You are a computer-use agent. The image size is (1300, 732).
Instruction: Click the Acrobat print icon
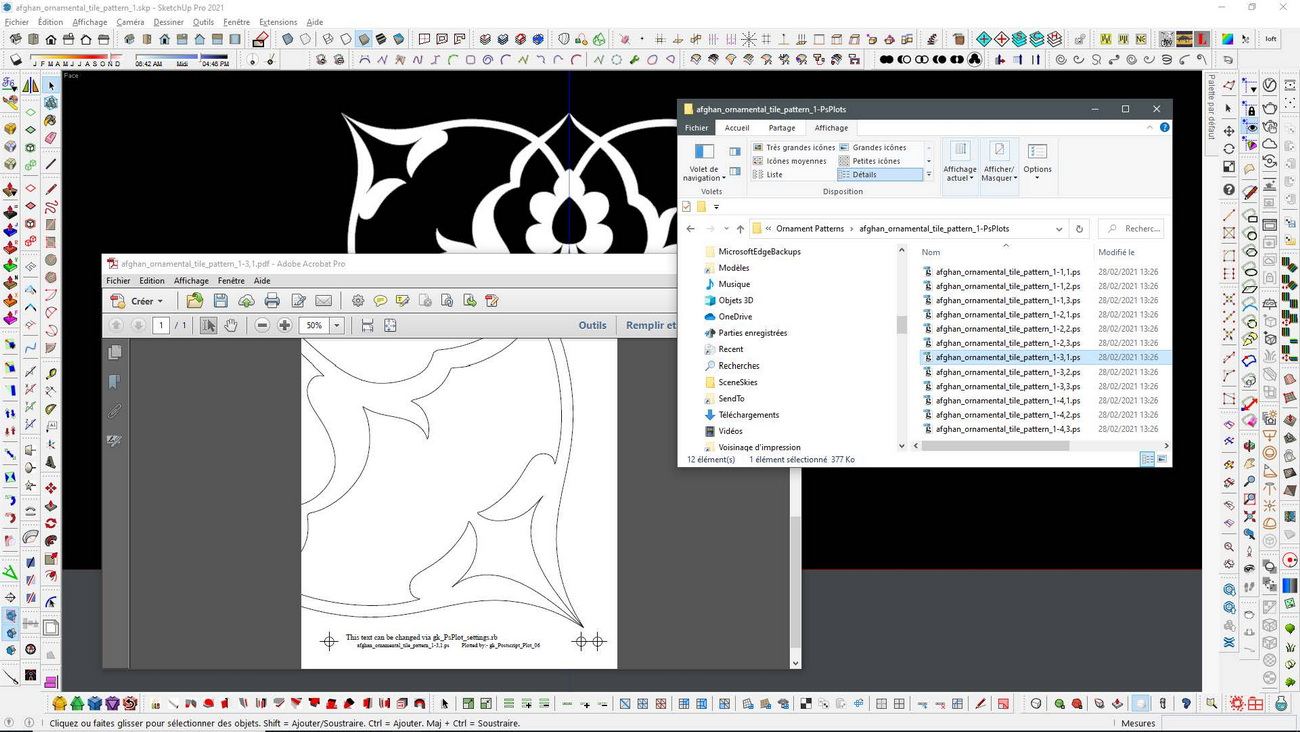(x=272, y=301)
